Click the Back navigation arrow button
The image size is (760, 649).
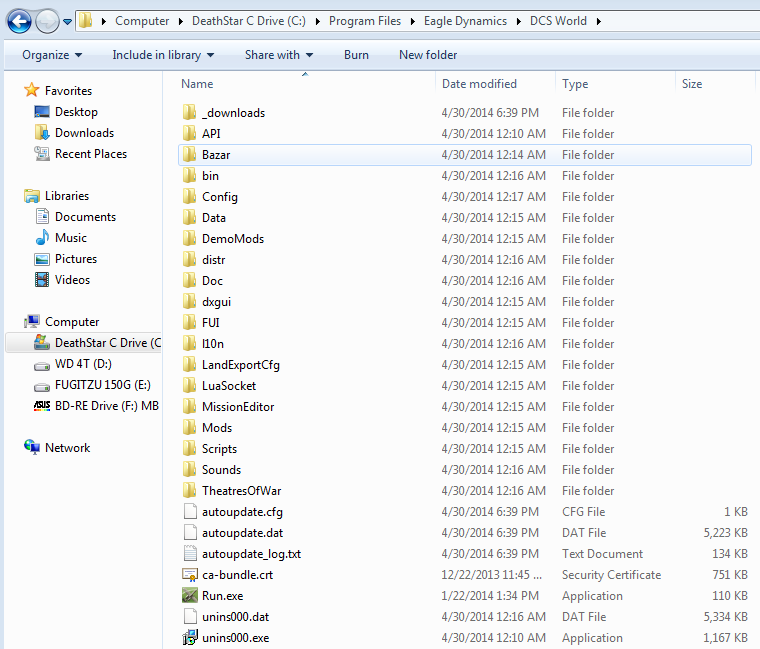[x=19, y=21]
